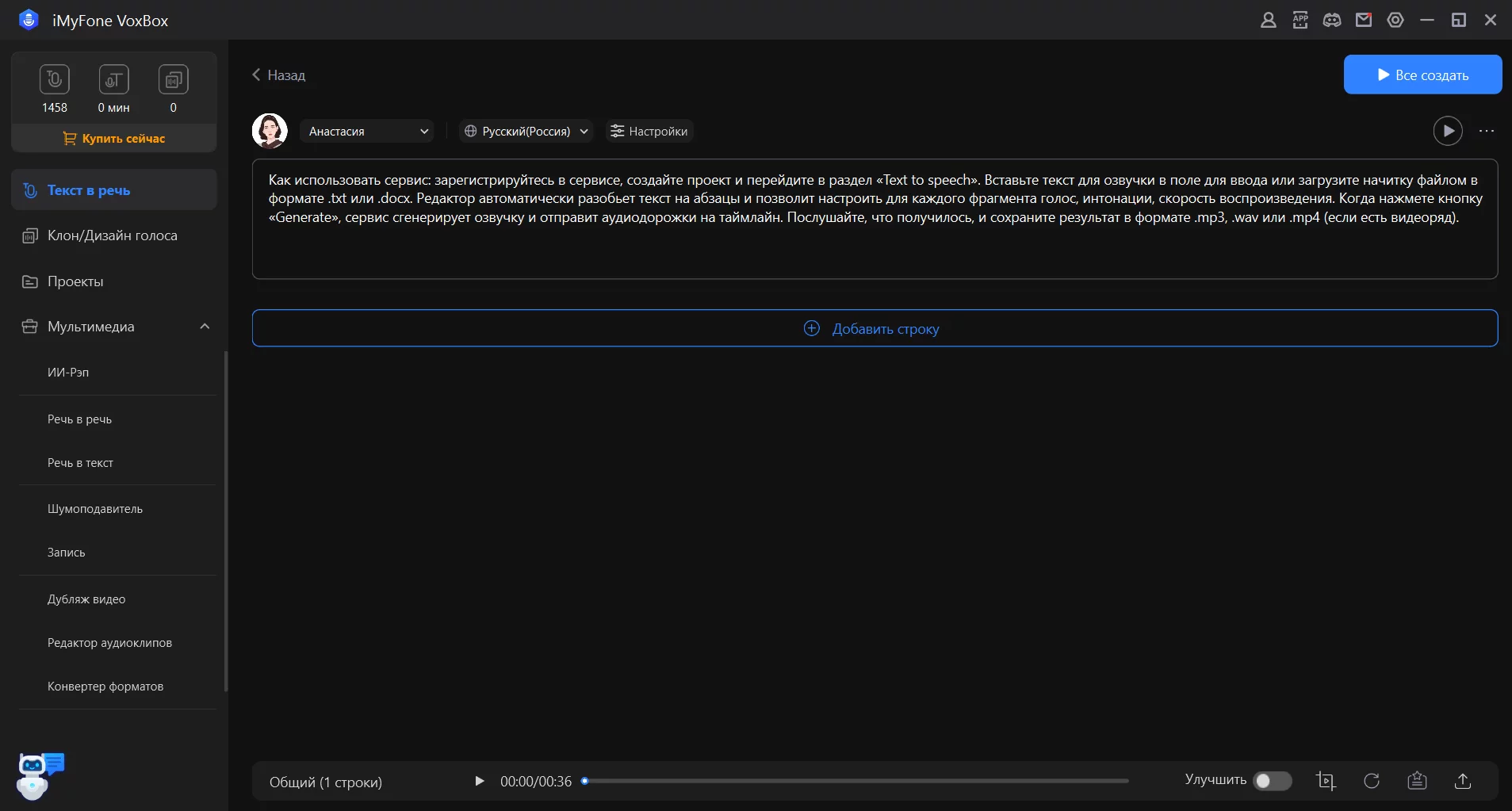Screen dimensions: 1512x811
Task: Click the 0 мин voice minutes icon
Action: 113,79
